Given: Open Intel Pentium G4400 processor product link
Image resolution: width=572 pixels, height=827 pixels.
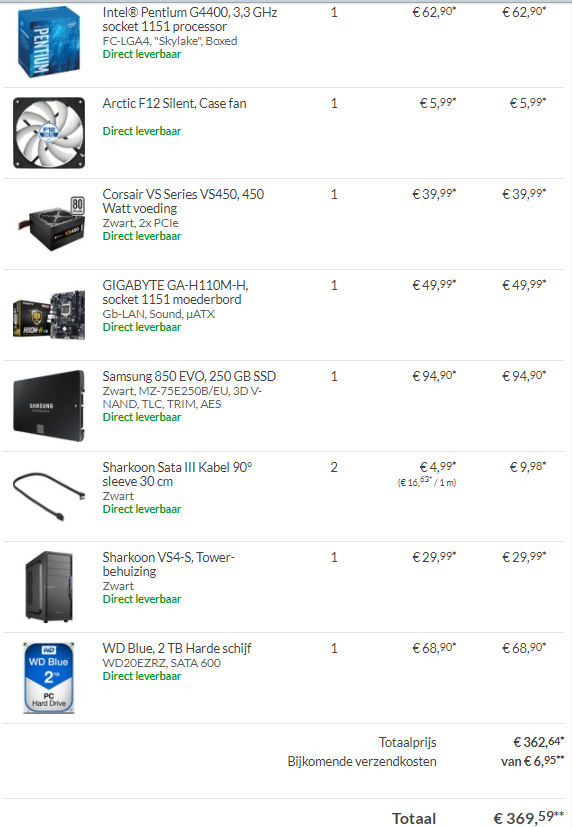Looking at the screenshot, I should point(190,20).
